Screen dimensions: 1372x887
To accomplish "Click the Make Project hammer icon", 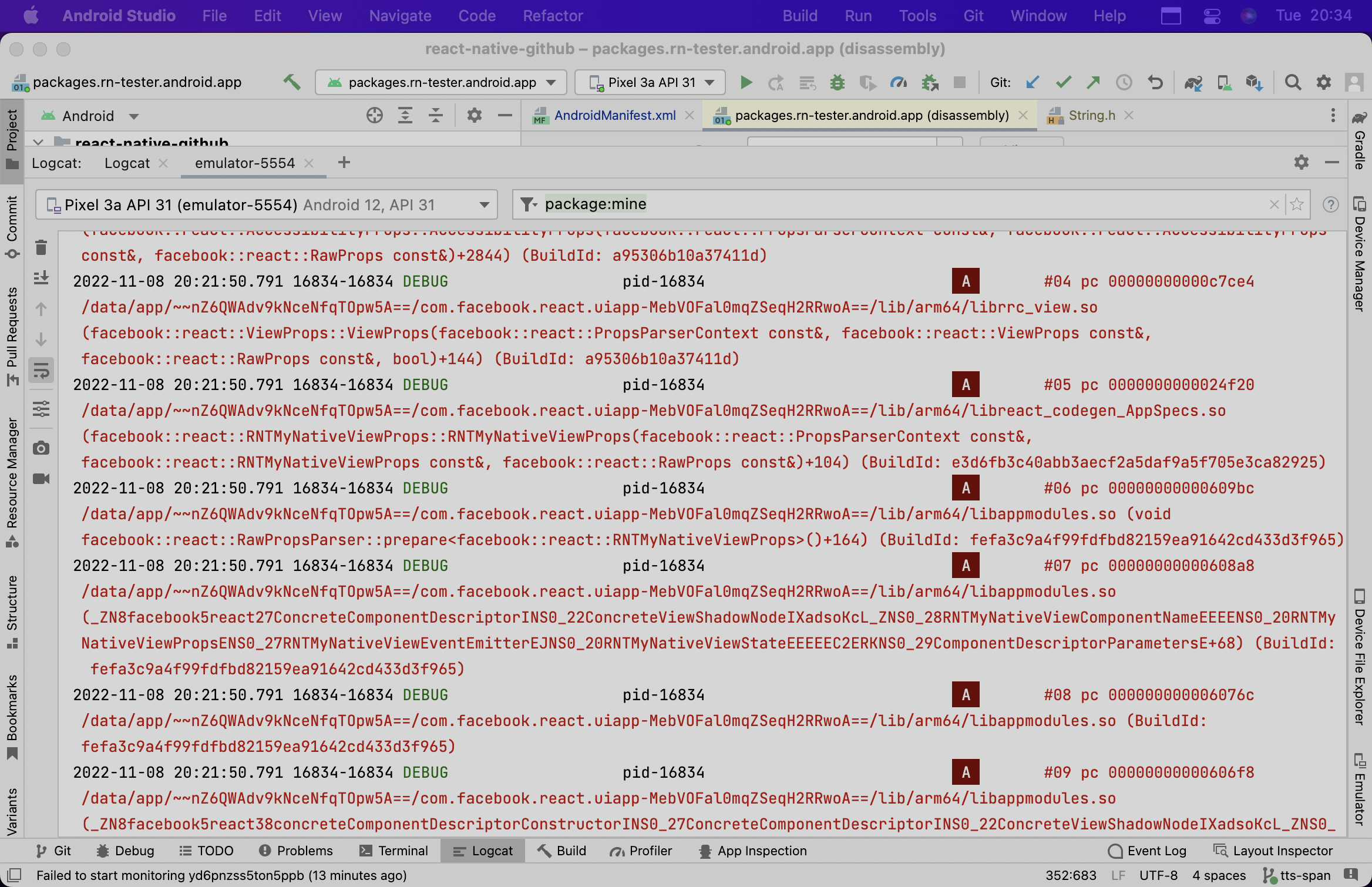I will click(x=291, y=82).
